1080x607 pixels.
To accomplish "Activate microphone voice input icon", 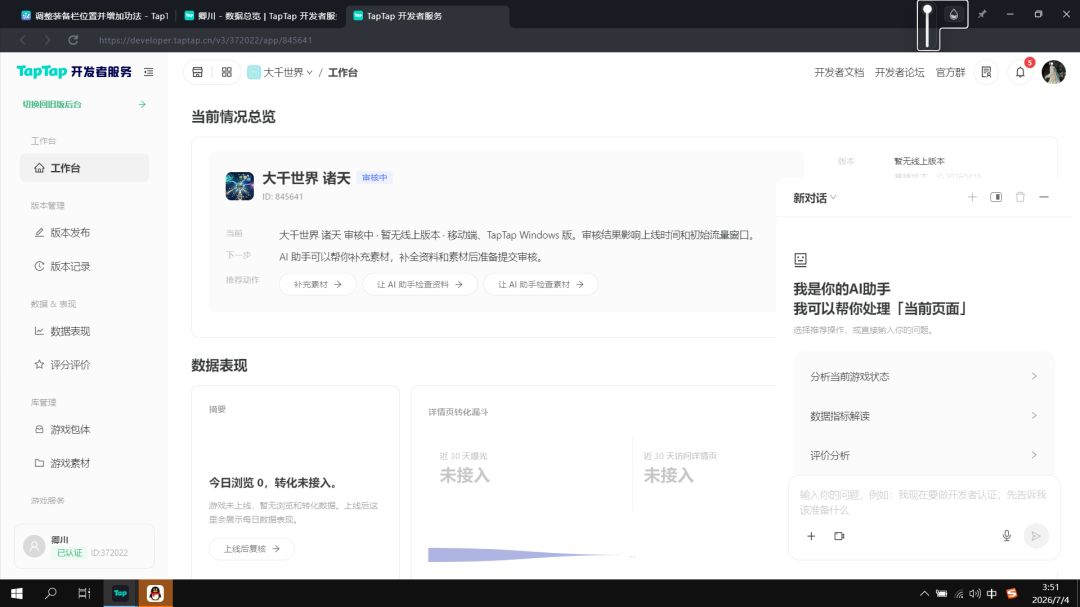I will click(x=1006, y=536).
